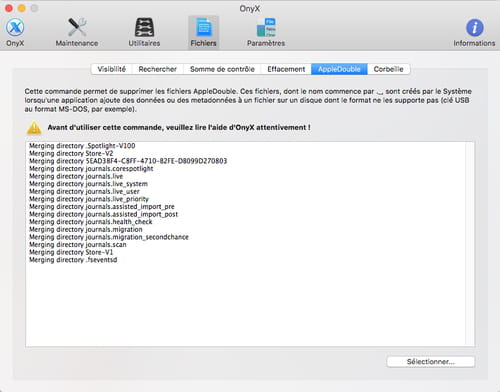Select line 'Merging directory .Spotlight-V100'

coord(82,146)
